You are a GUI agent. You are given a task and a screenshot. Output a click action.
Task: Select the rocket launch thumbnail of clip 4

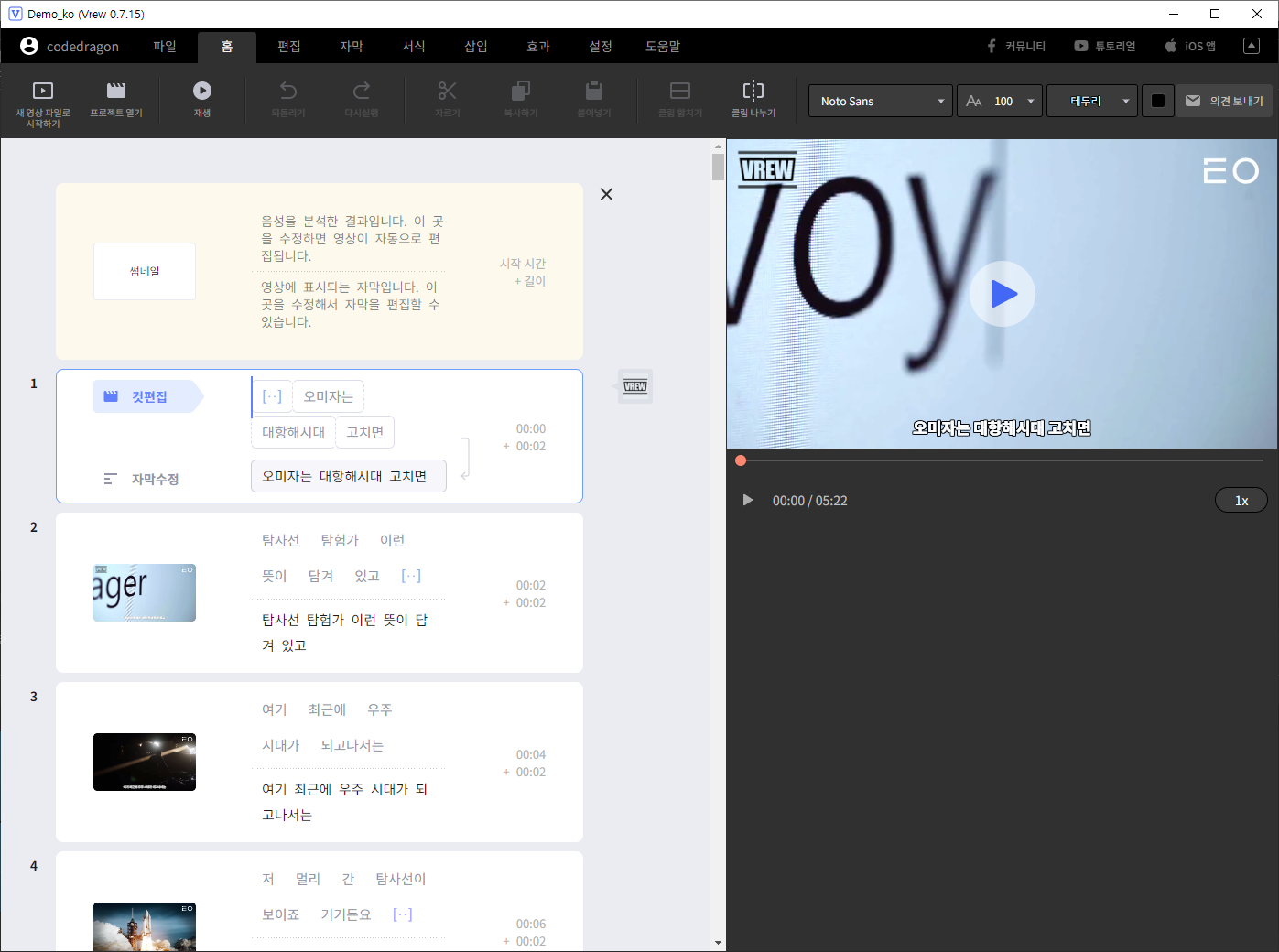[x=145, y=926]
